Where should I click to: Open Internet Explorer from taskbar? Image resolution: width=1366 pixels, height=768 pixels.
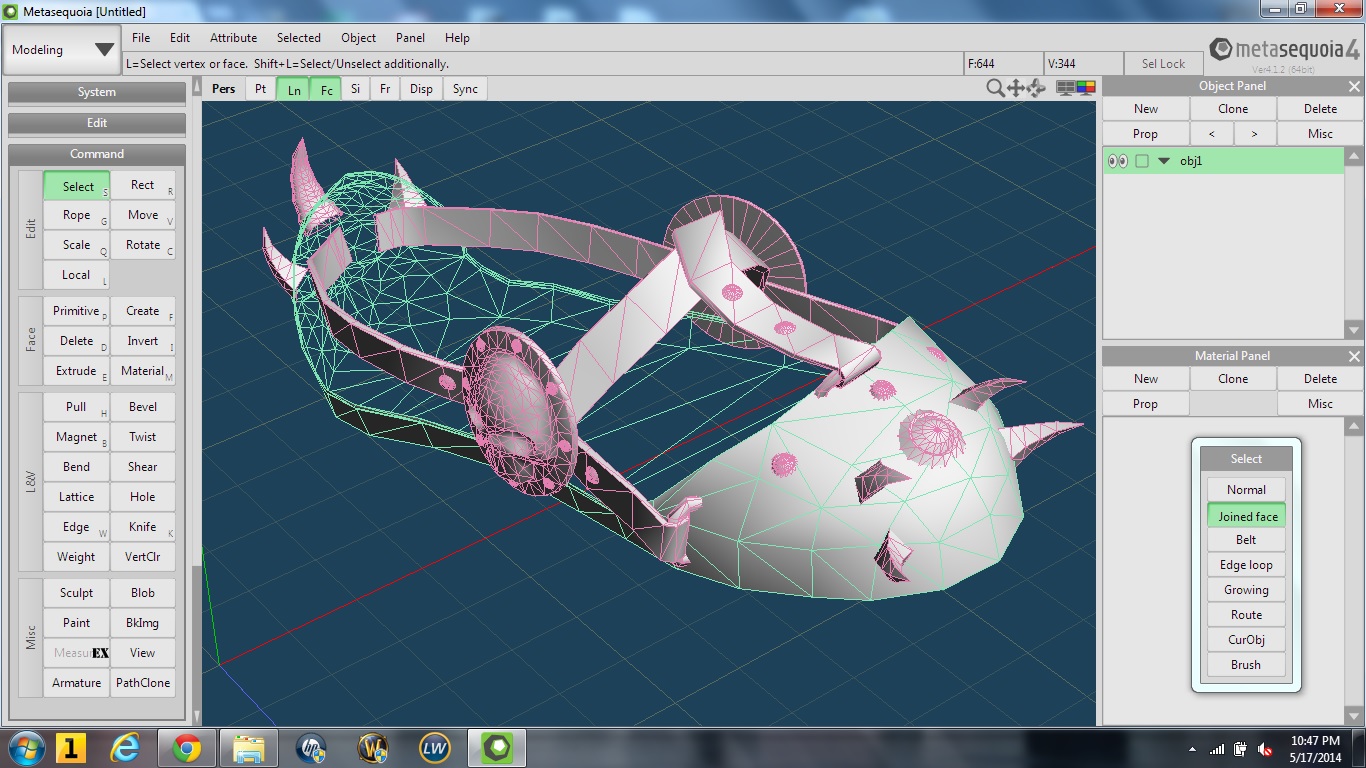[x=125, y=748]
